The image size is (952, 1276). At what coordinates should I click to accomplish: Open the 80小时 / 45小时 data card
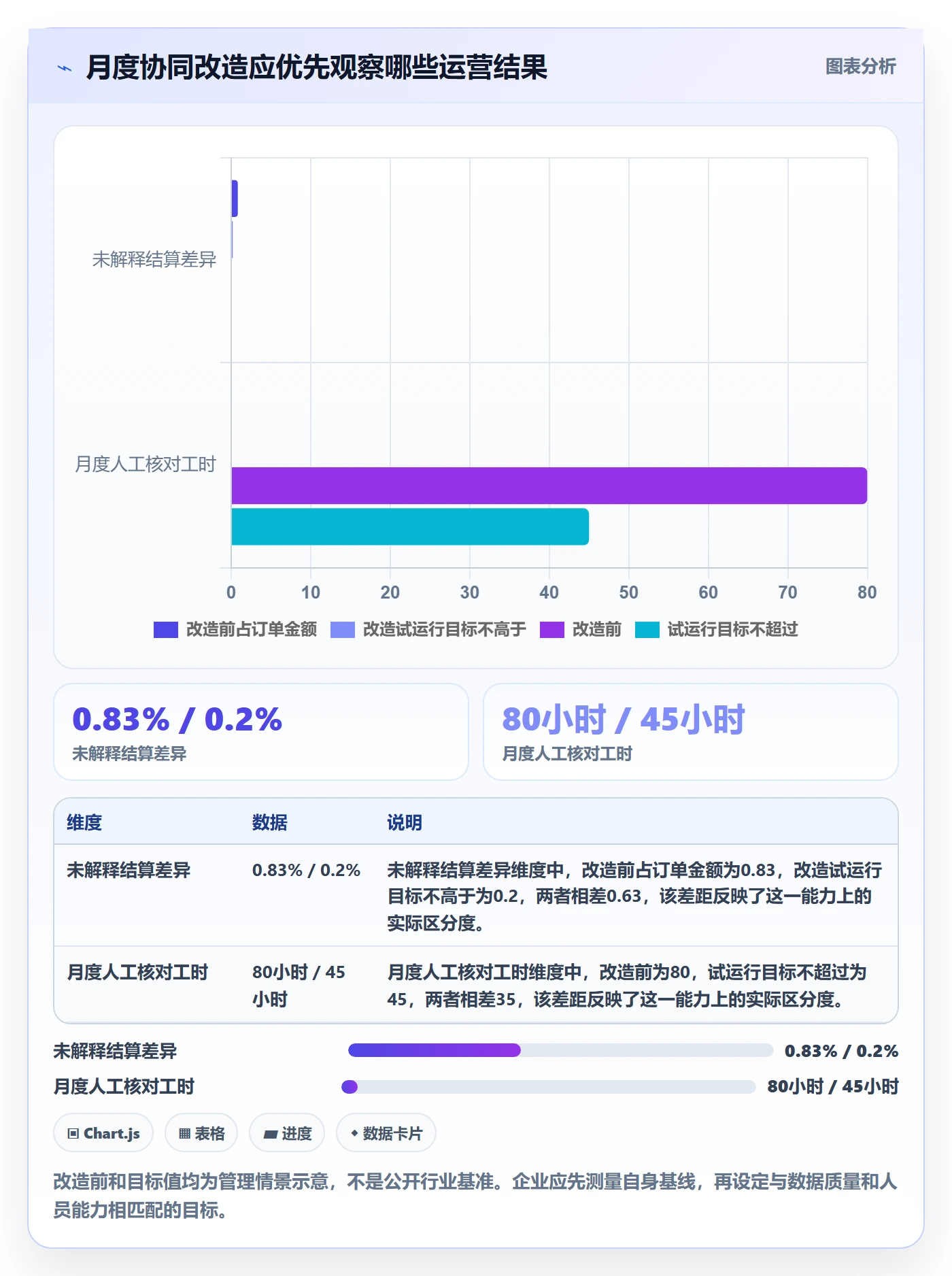(x=691, y=732)
